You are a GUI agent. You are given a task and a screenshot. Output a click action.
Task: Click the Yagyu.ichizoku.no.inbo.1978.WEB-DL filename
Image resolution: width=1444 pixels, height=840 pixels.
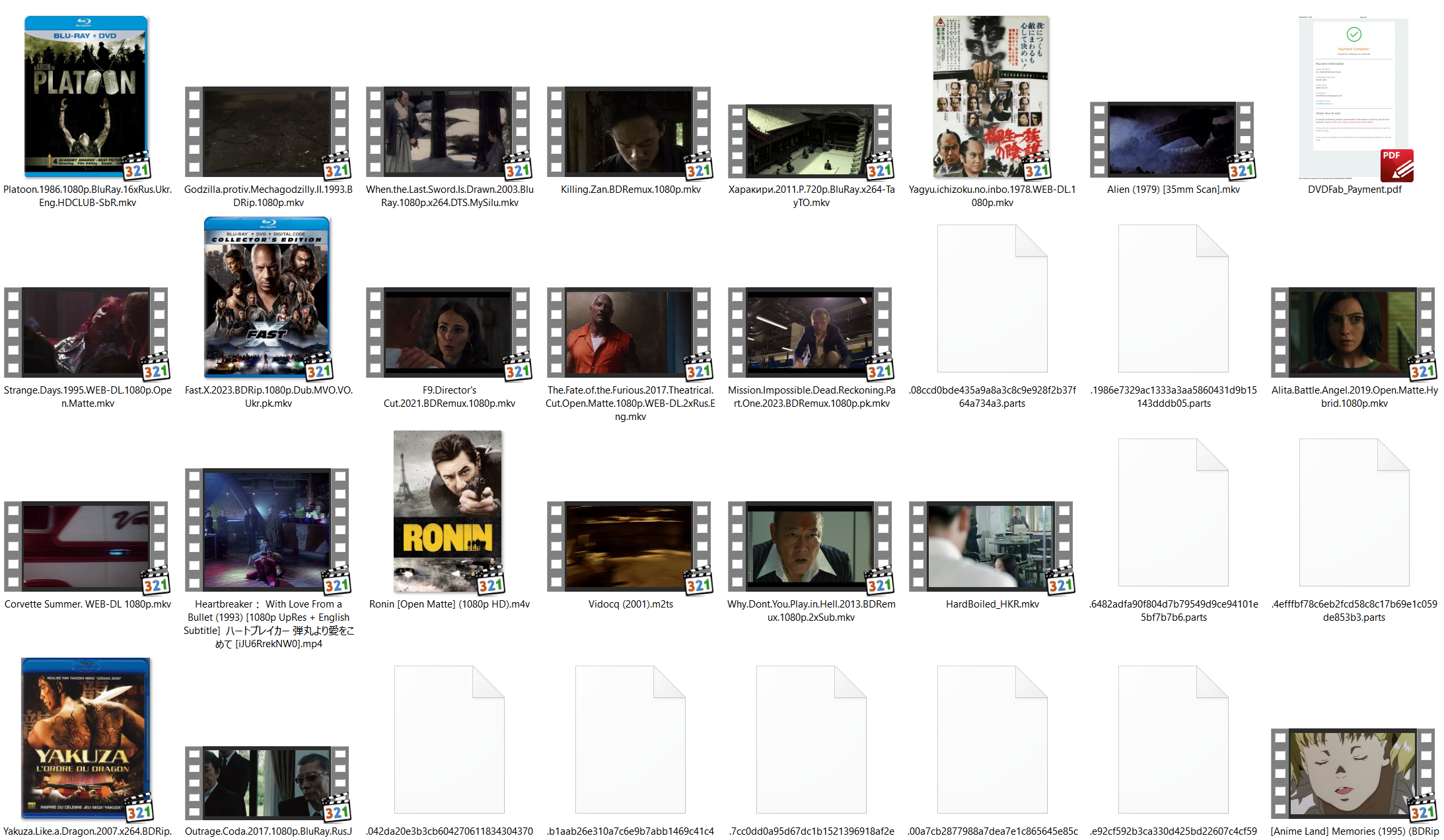pyautogui.click(x=992, y=196)
